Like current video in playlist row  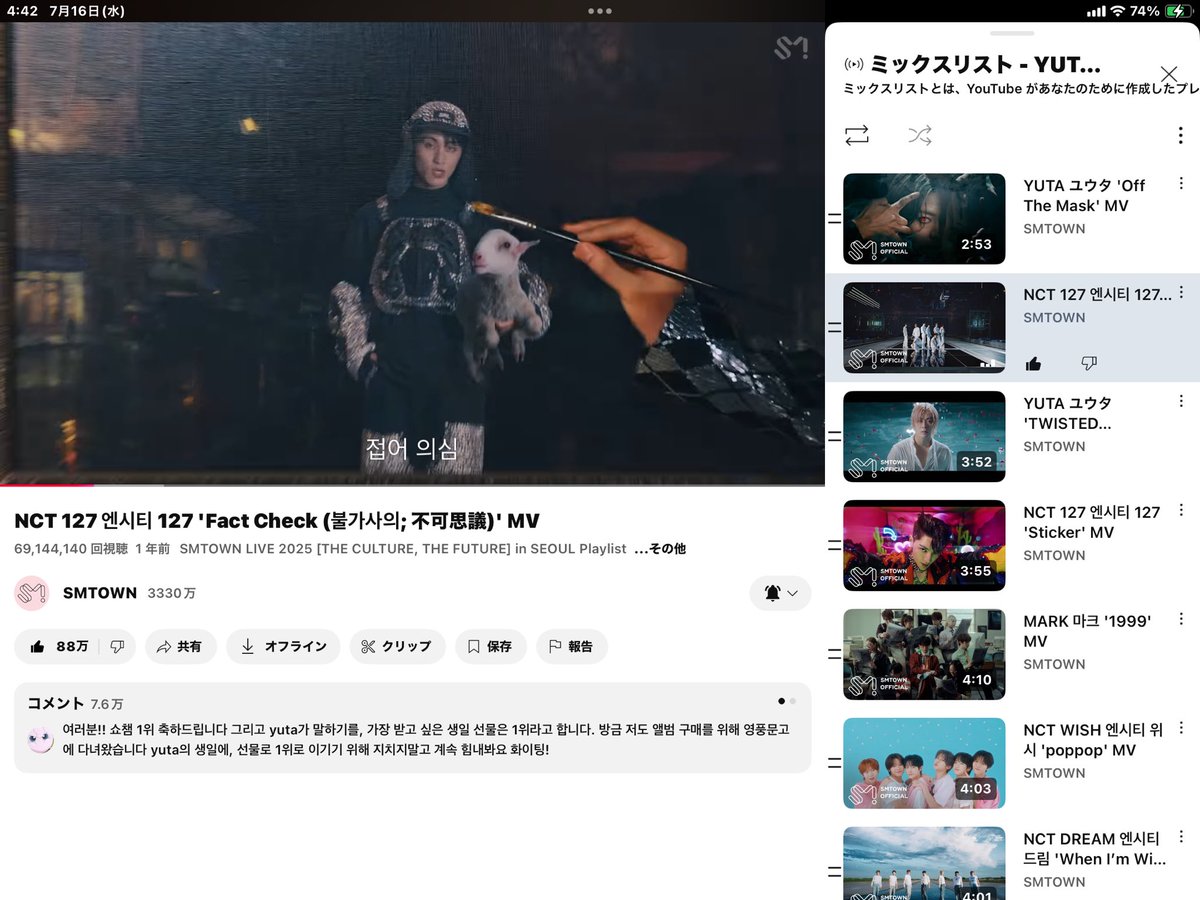(x=1033, y=363)
